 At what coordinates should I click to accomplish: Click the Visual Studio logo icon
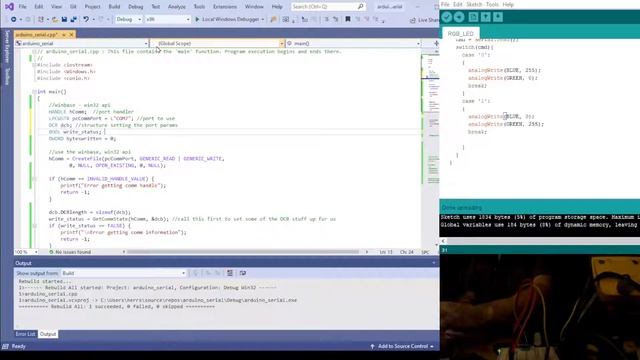9,7
